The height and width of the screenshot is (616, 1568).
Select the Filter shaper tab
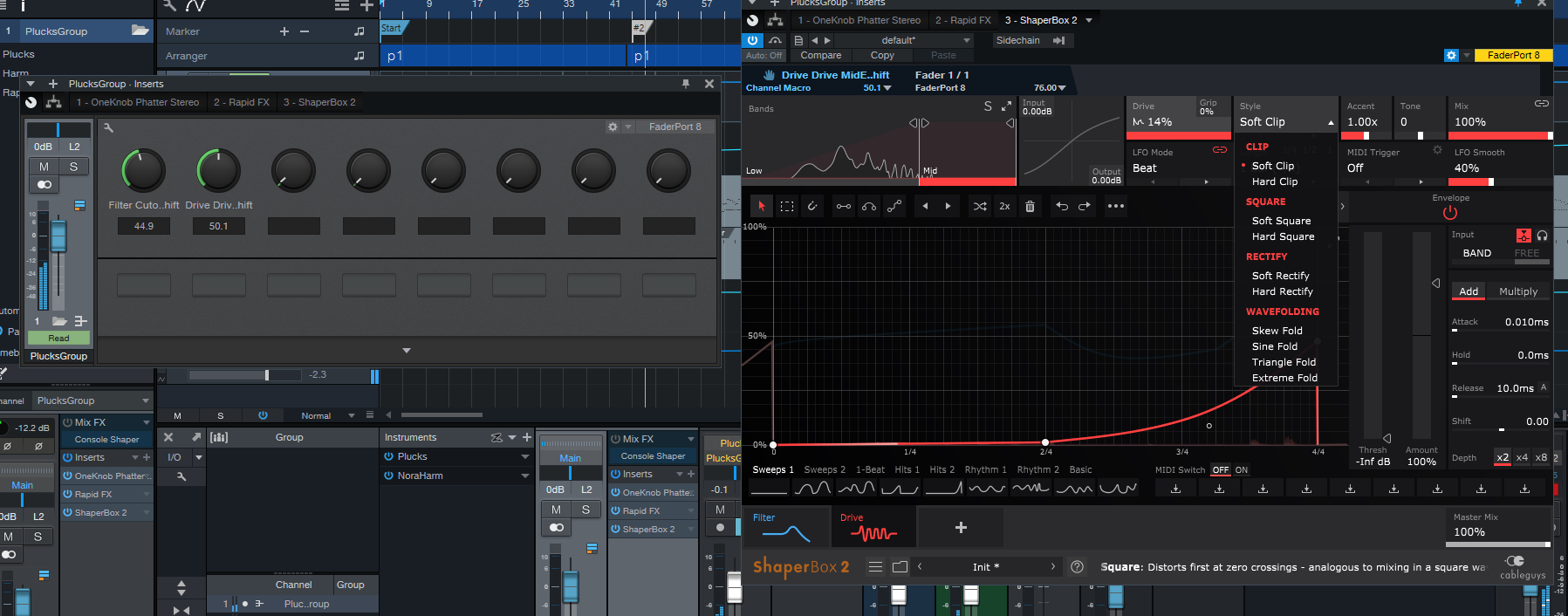pos(787,527)
